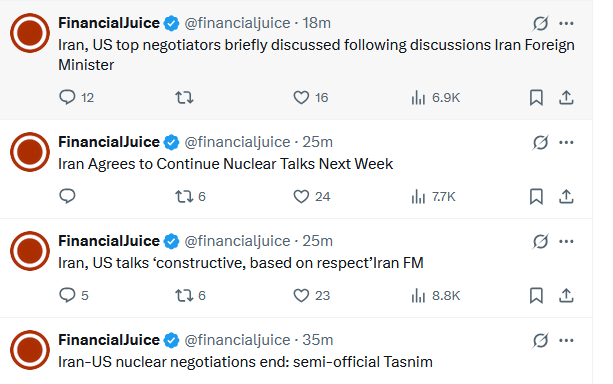Open more menu on Nuclear Talks tweet
The image size is (613, 384).
566,142
